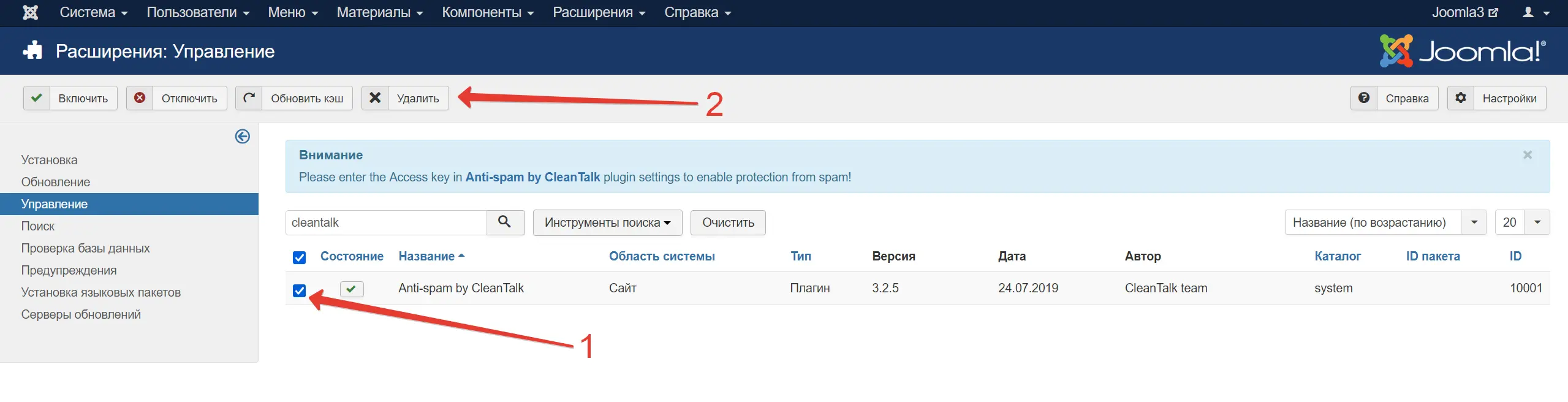Open the Система menu

click(93, 12)
